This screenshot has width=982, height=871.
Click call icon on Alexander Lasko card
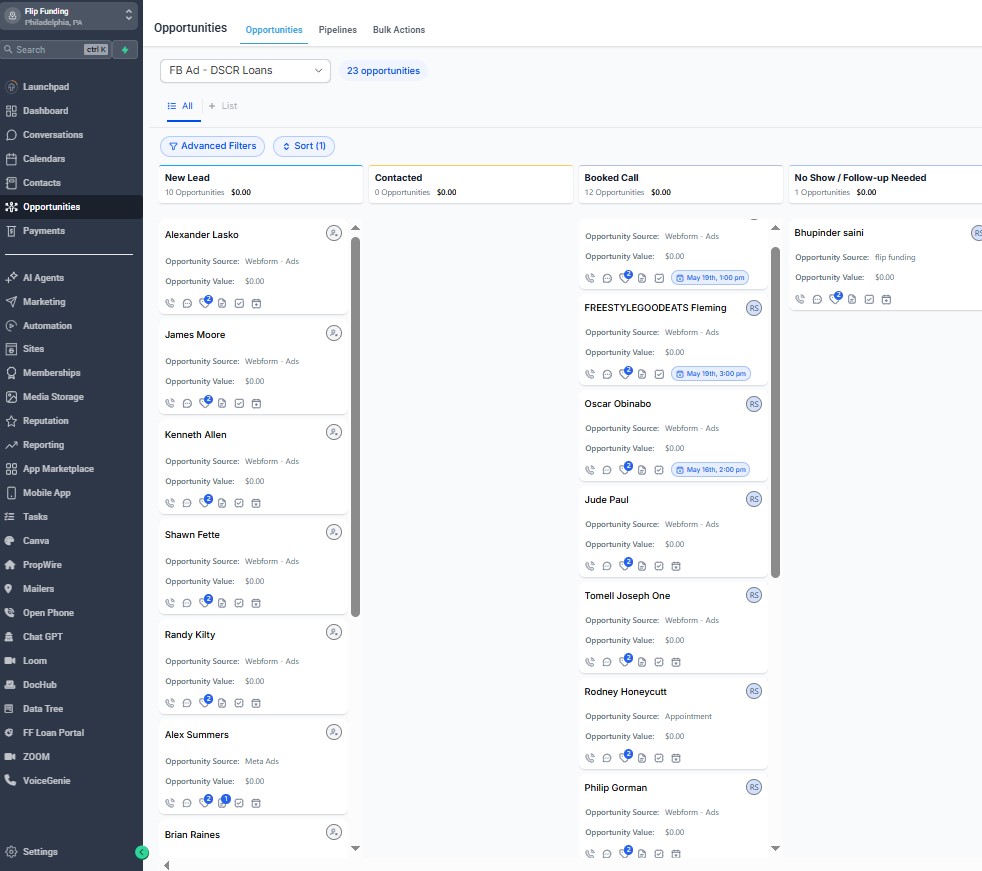tap(170, 303)
